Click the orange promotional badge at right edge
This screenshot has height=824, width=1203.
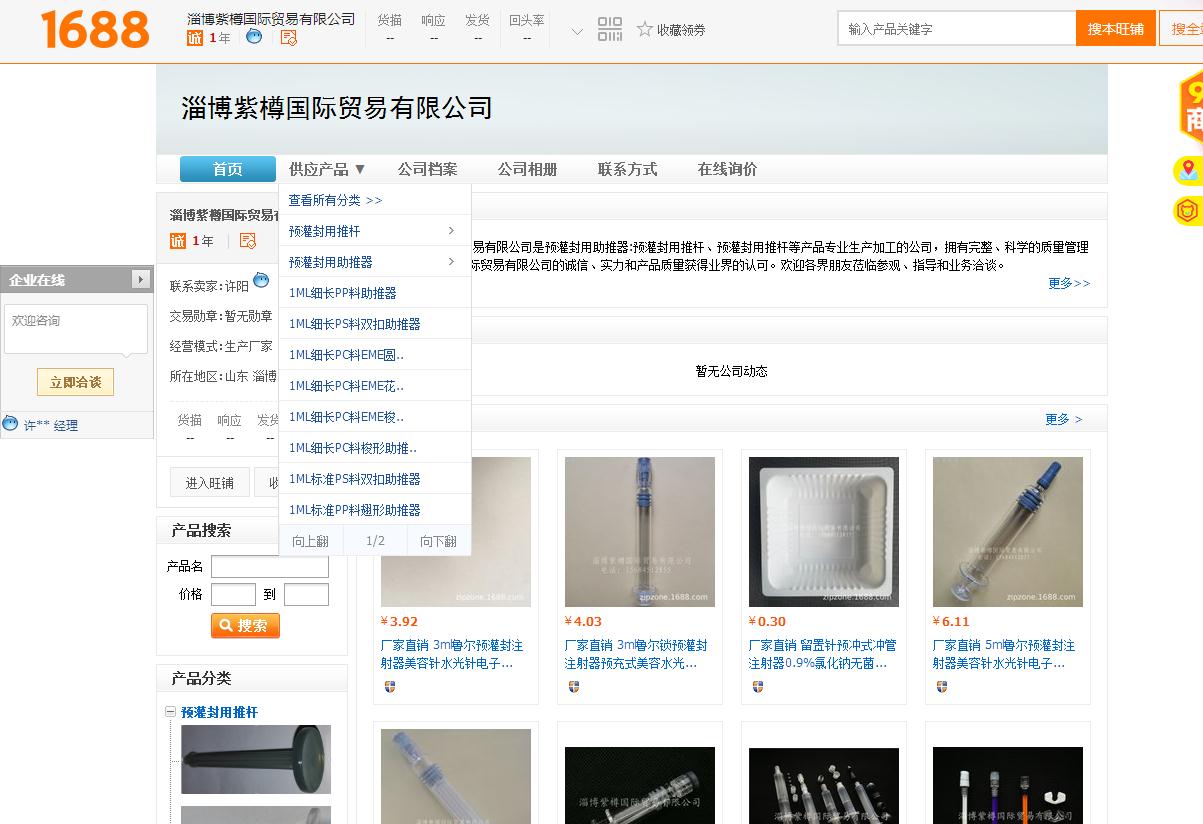tap(1190, 108)
